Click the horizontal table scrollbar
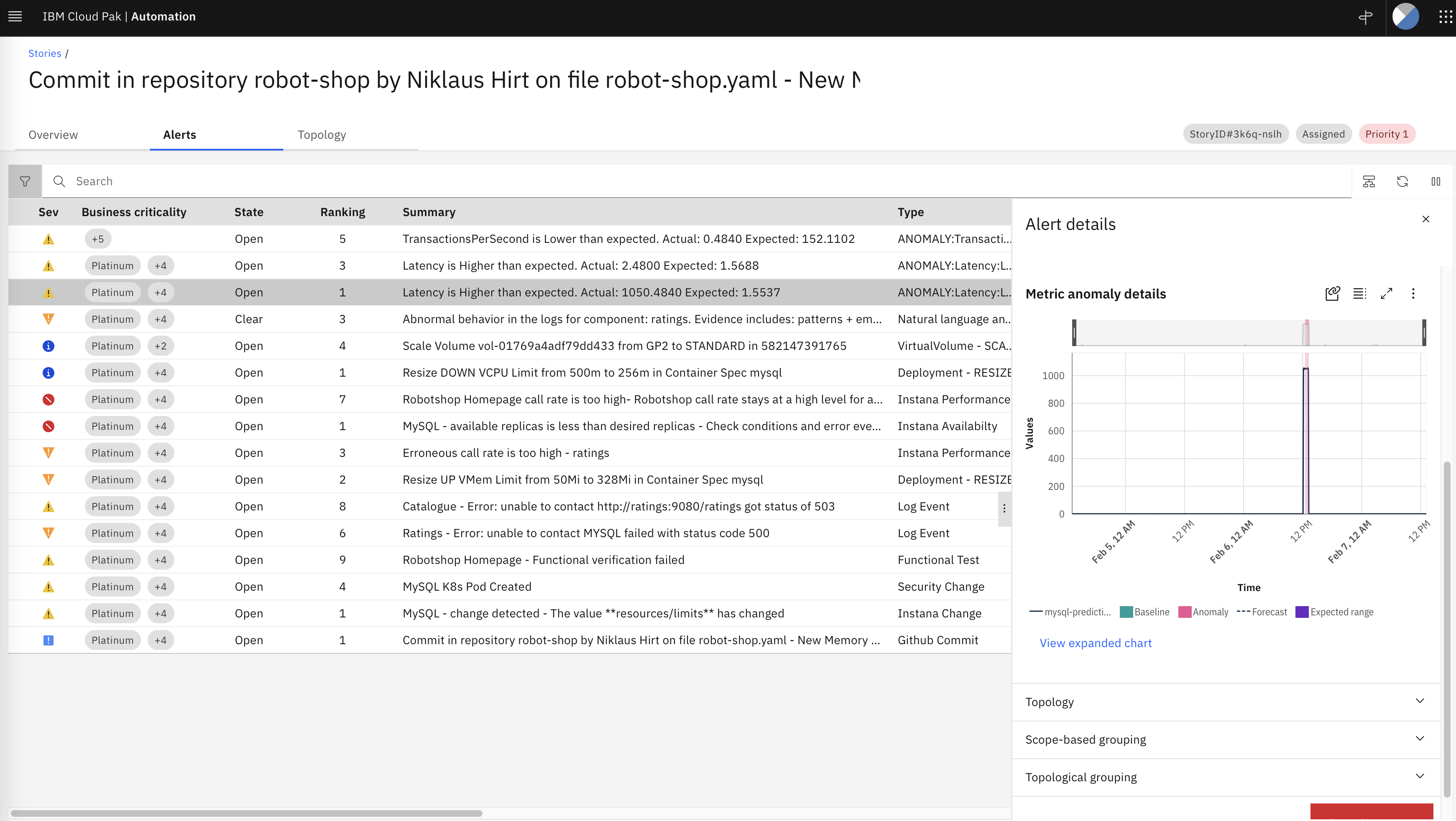 (x=246, y=813)
